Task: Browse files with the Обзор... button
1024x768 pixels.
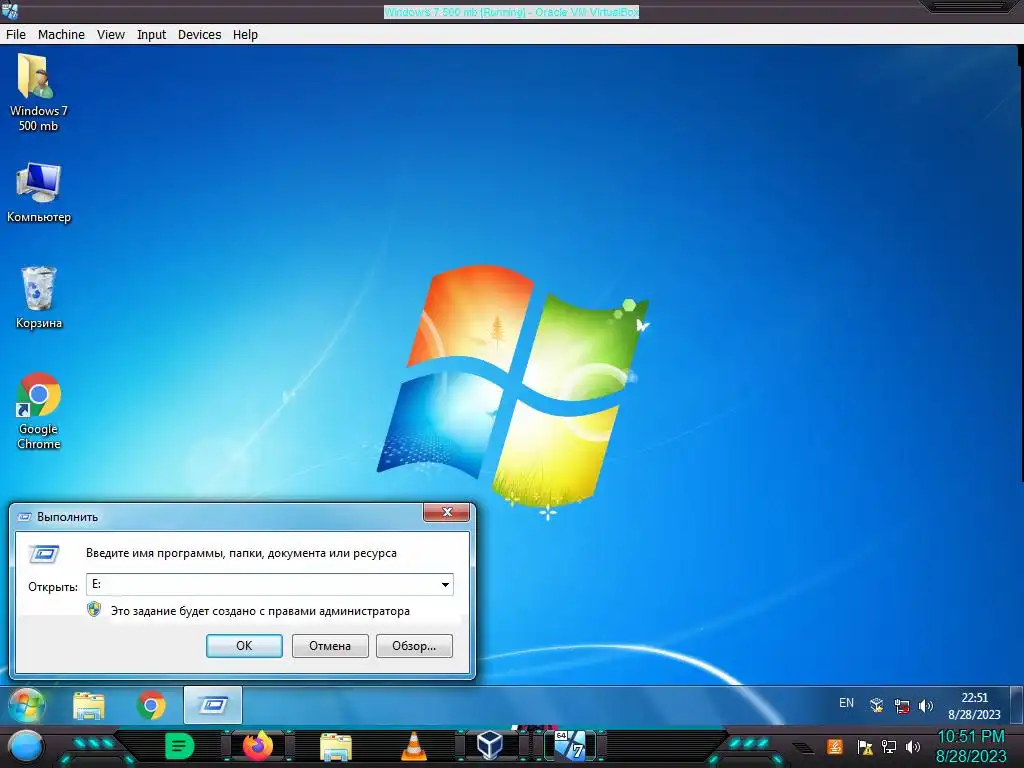Action: [x=414, y=646]
